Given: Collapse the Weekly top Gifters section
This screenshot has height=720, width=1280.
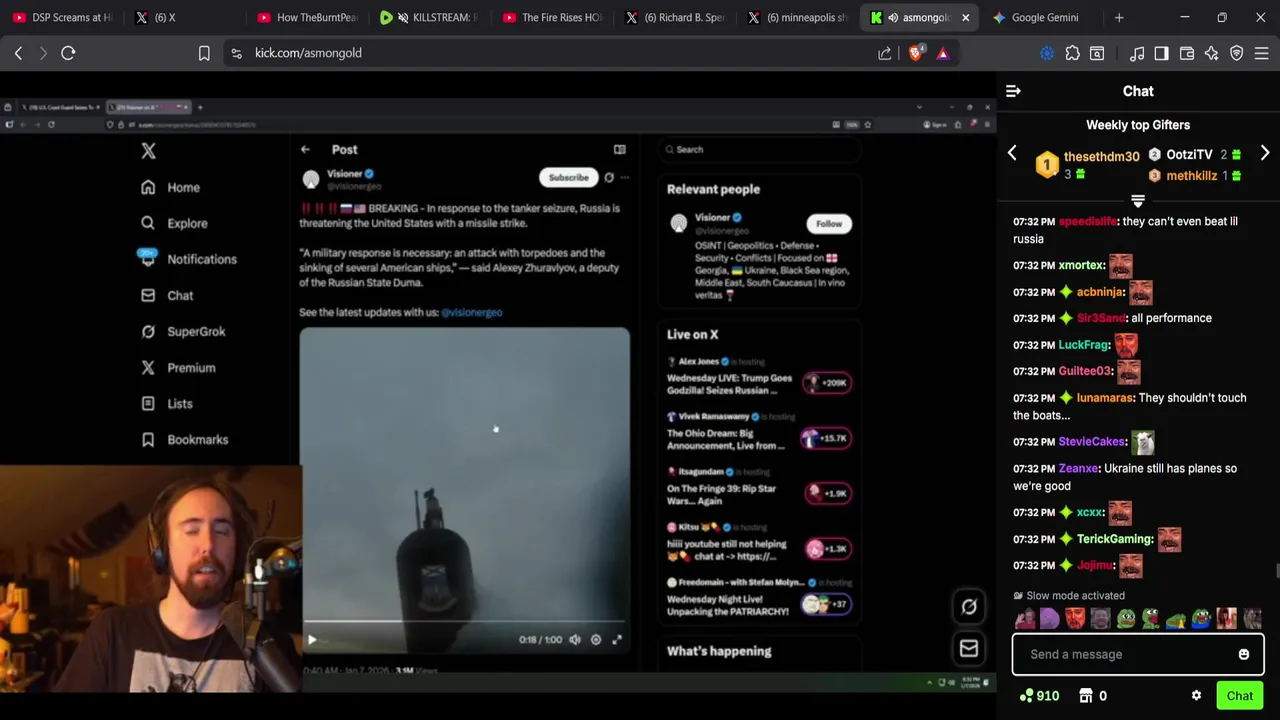Looking at the screenshot, I should pyautogui.click(x=1138, y=201).
